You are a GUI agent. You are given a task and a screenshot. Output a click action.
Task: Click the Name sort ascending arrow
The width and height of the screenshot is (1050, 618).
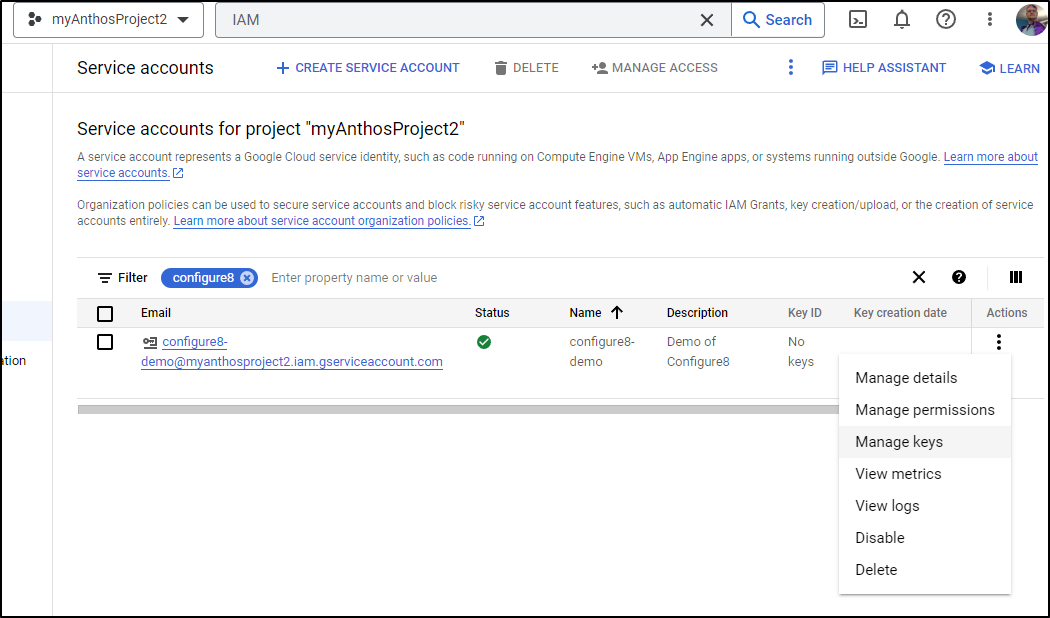(617, 313)
